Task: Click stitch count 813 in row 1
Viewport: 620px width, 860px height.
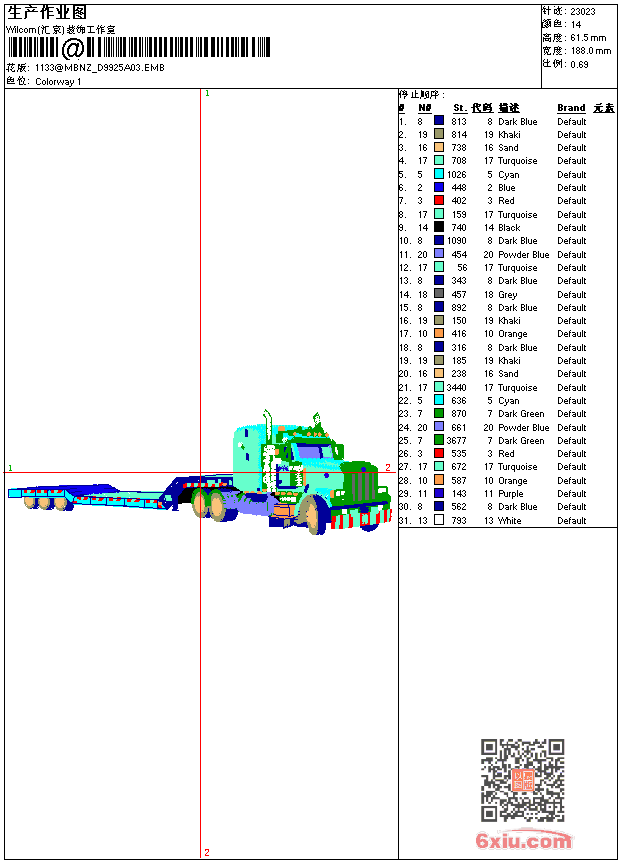Action: coord(459,121)
